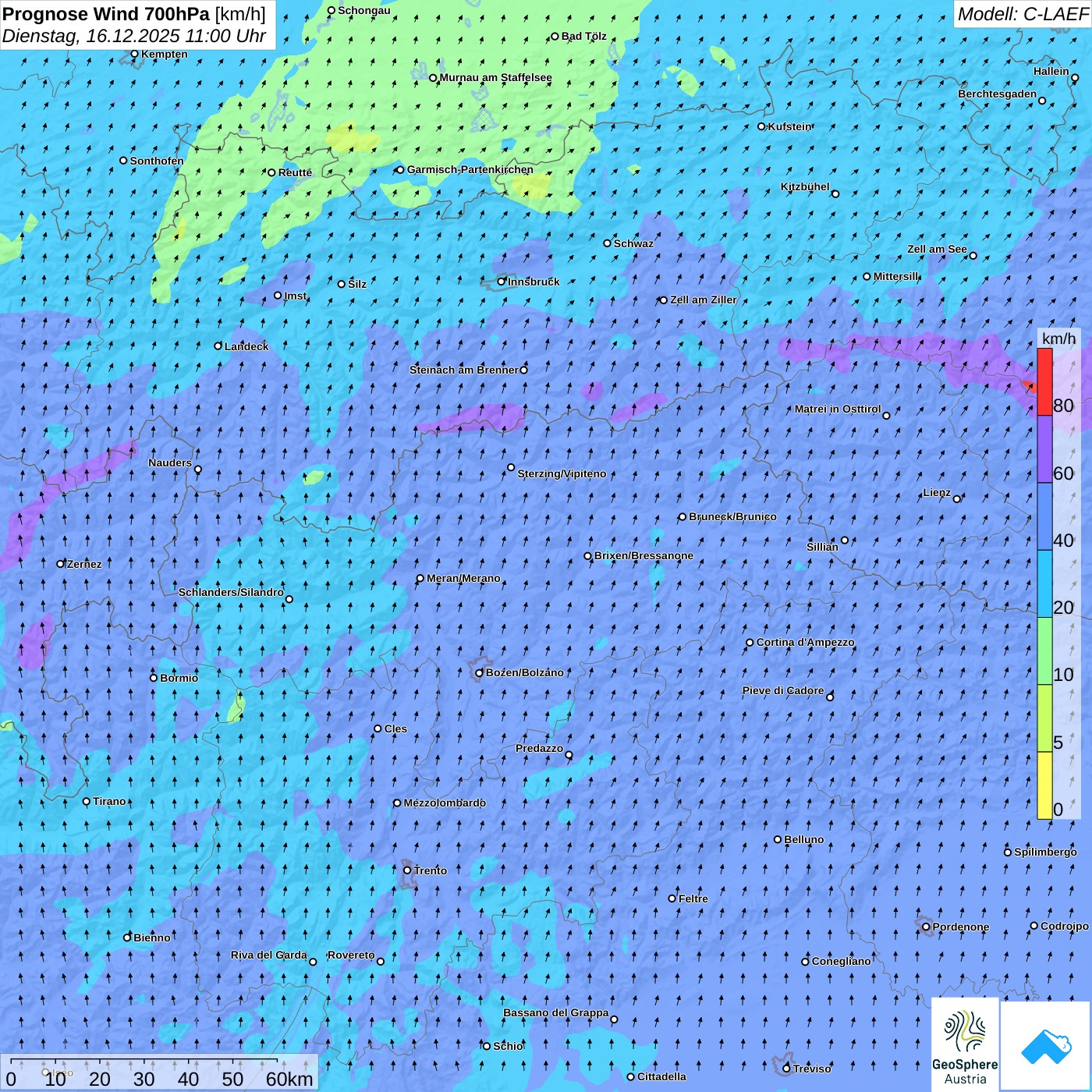Click the 60km scale bar label
This screenshot has width=1092, height=1092.
pyautogui.click(x=289, y=1079)
